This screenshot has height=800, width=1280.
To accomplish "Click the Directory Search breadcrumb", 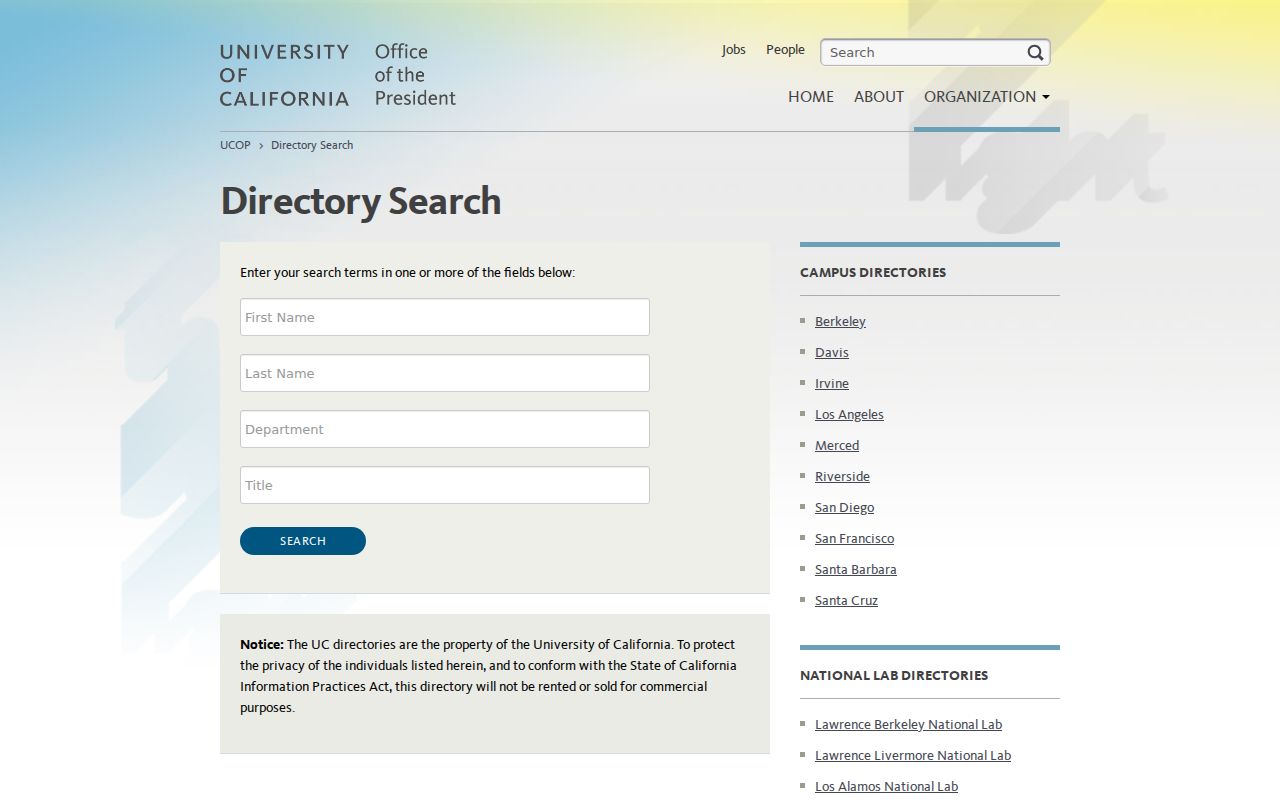I will click(312, 145).
